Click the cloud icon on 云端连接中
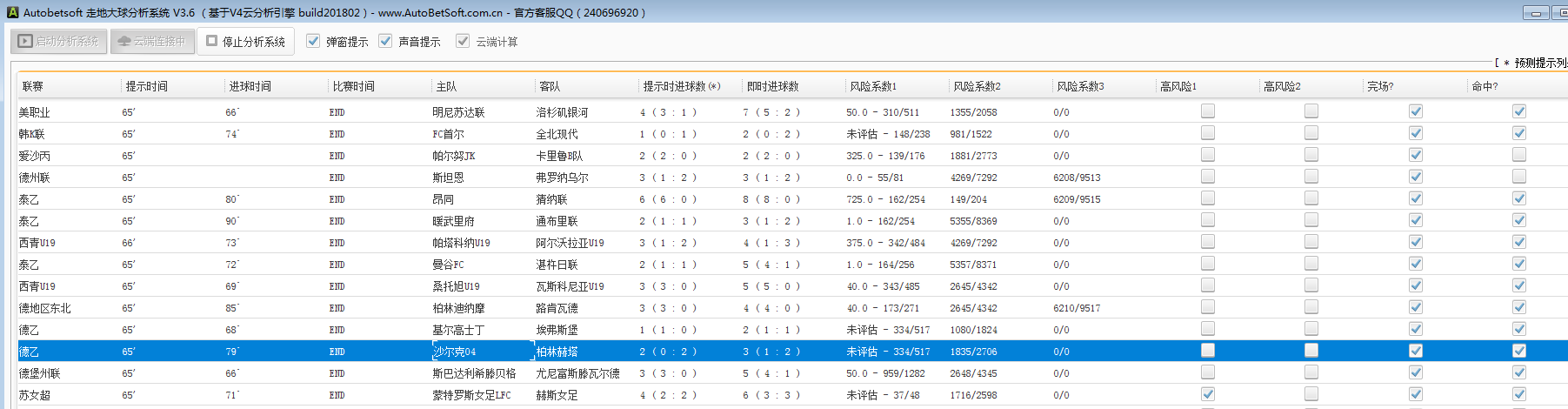 pos(124,41)
